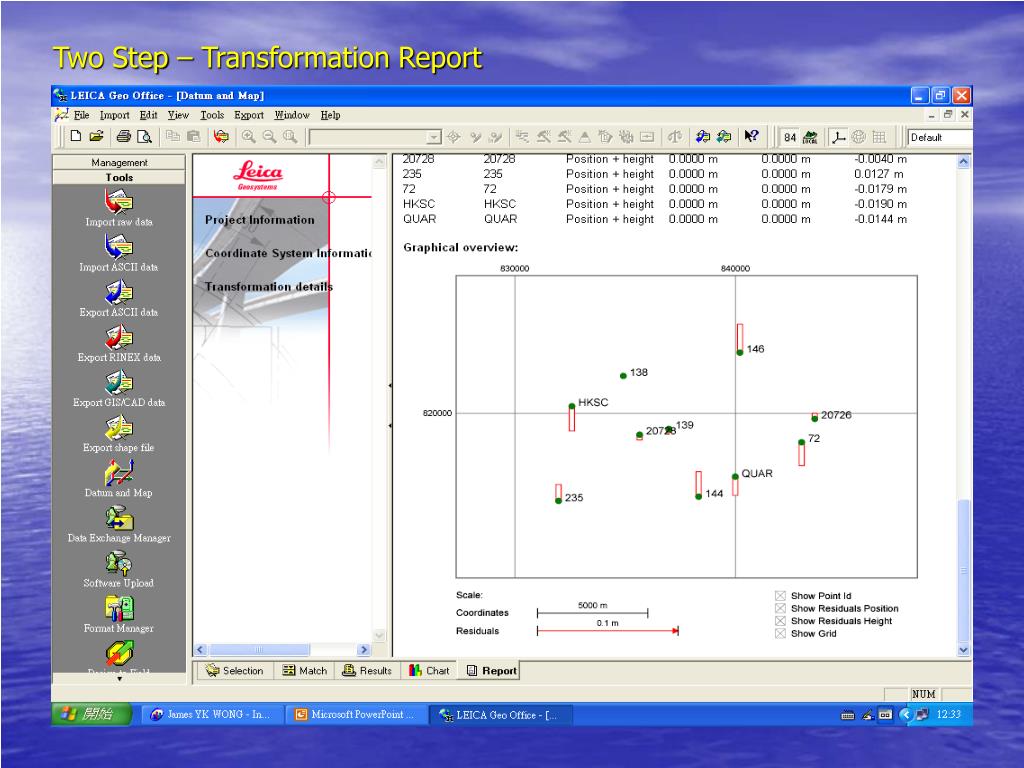Jump to the Coordinate System Information section
The image size is (1024, 768).
click(288, 253)
